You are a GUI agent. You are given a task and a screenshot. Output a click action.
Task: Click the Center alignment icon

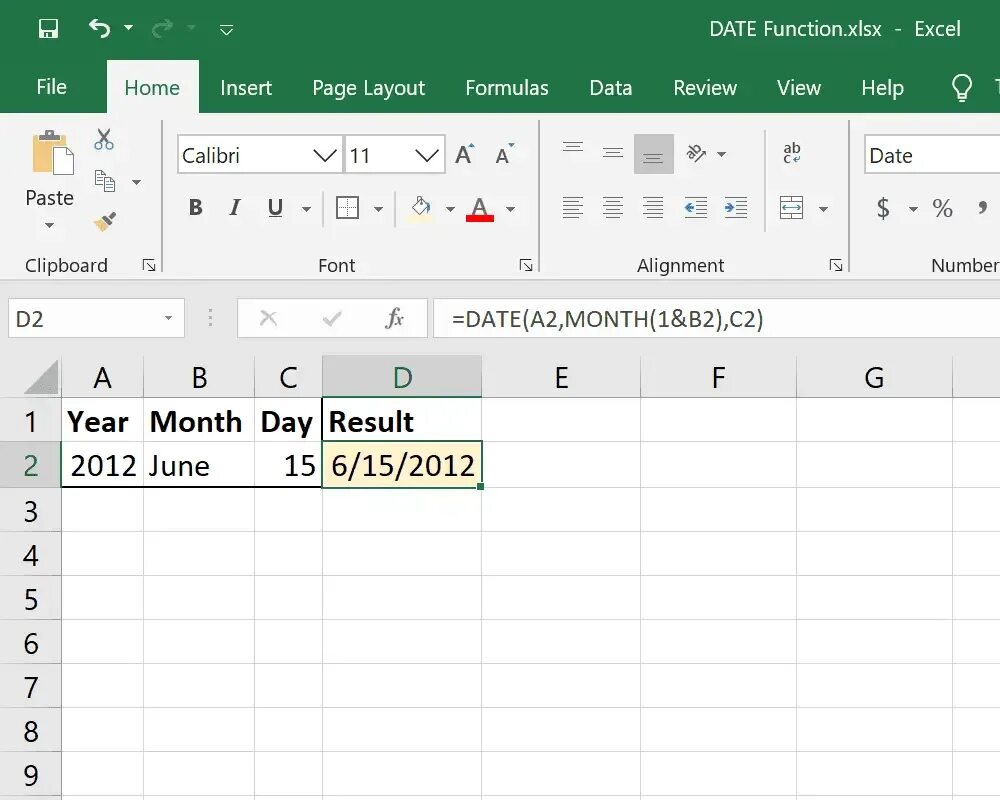point(613,208)
